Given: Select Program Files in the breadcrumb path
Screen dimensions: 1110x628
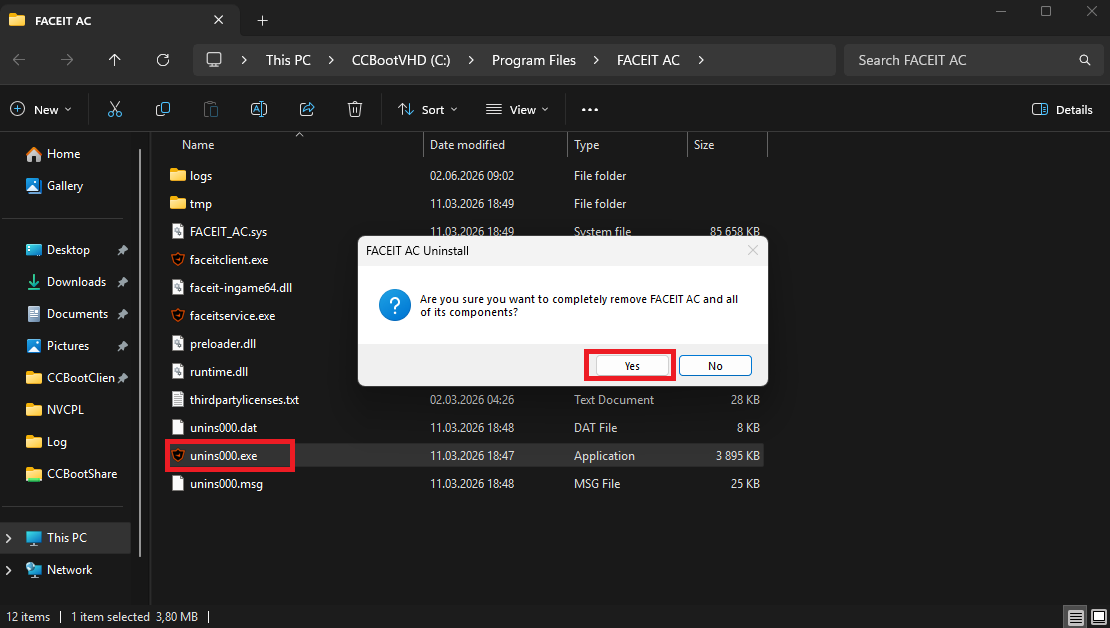Looking at the screenshot, I should click(x=534, y=60).
